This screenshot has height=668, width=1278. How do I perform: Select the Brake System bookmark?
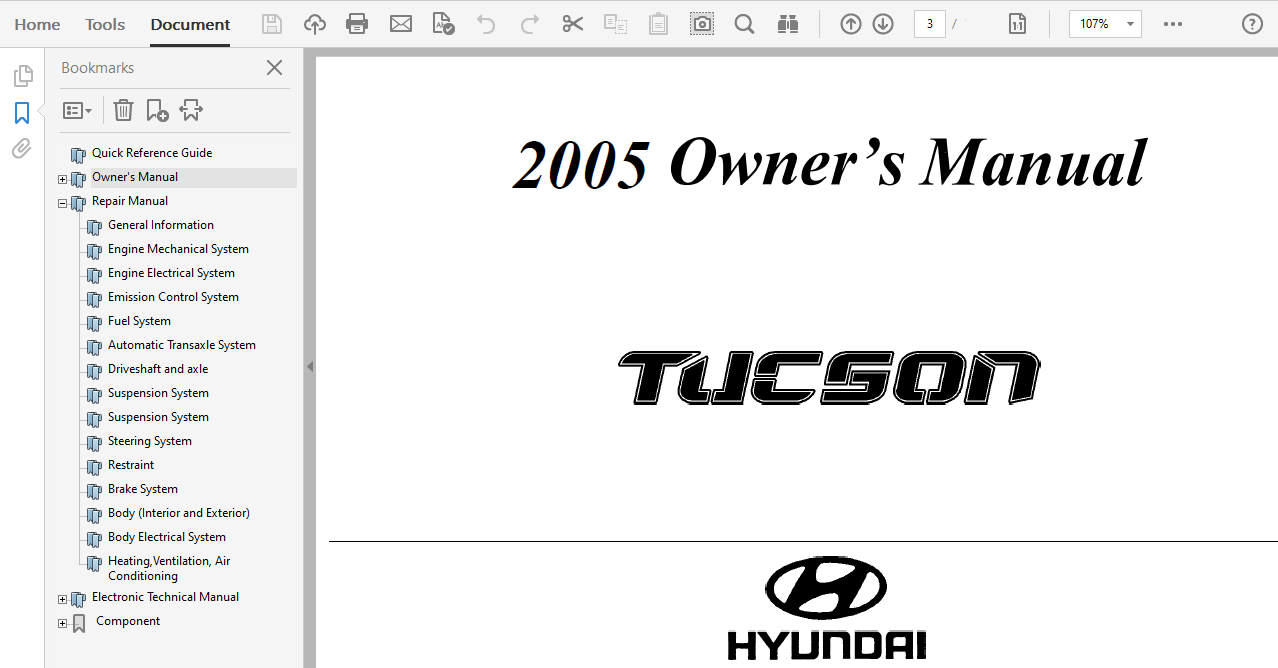(x=142, y=488)
